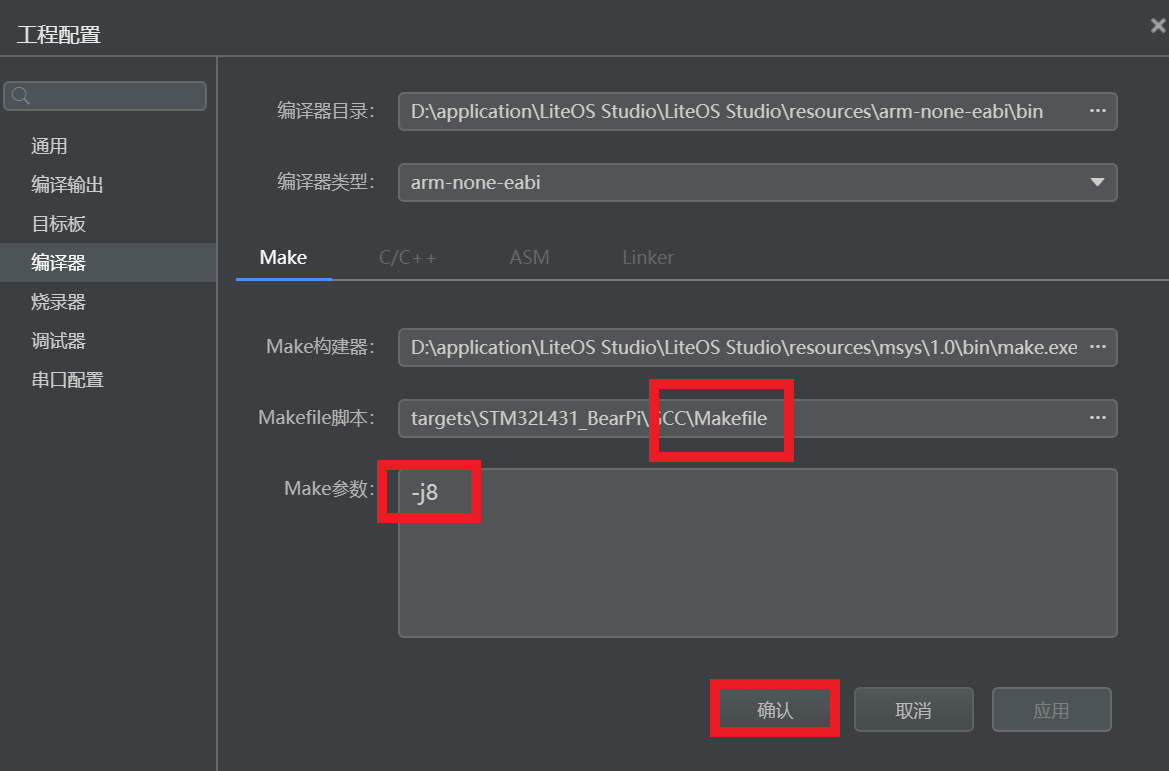Switch to the ASM tab
1169x771 pixels.
pyautogui.click(x=529, y=258)
